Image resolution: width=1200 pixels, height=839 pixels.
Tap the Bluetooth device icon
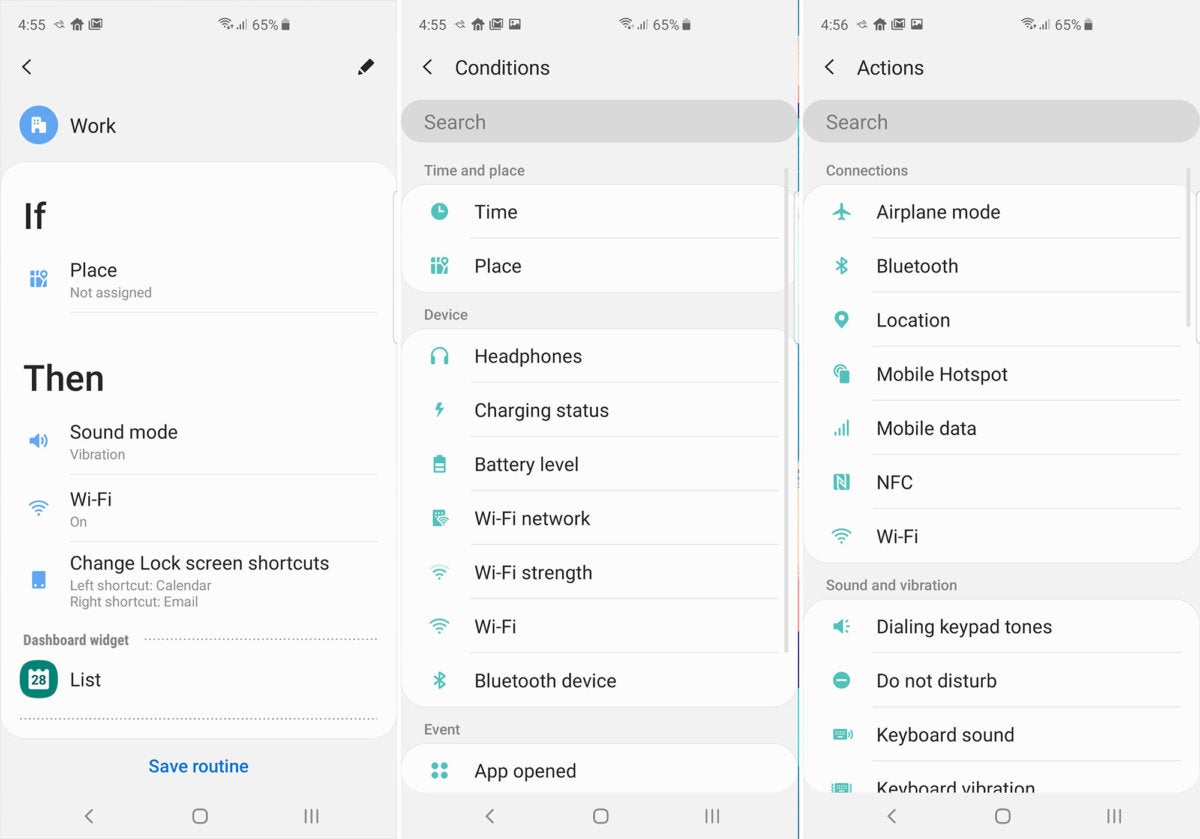pyautogui.click(x=439, y=680)
